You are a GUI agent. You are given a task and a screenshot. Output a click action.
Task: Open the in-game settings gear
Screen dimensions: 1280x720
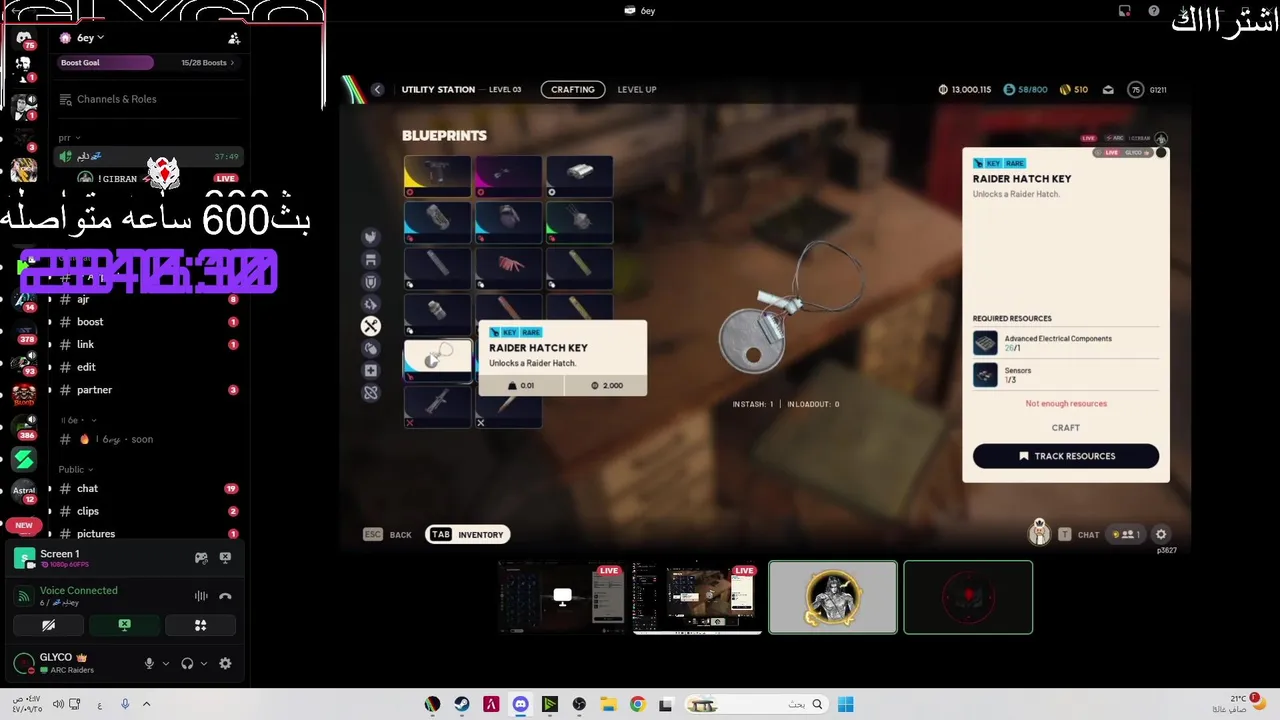pyautogui.click(x=1161, y=535)
